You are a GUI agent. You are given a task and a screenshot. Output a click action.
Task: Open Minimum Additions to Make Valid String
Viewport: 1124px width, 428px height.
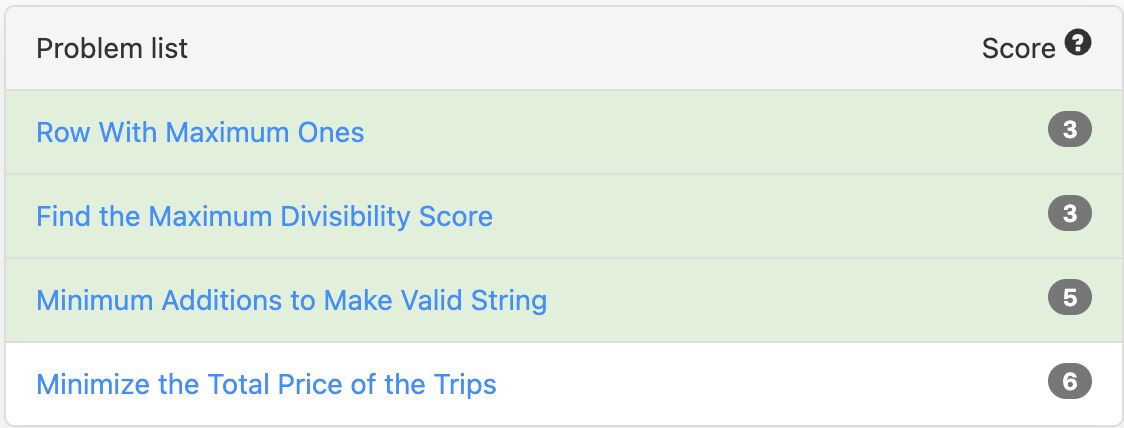pos(291,300)
